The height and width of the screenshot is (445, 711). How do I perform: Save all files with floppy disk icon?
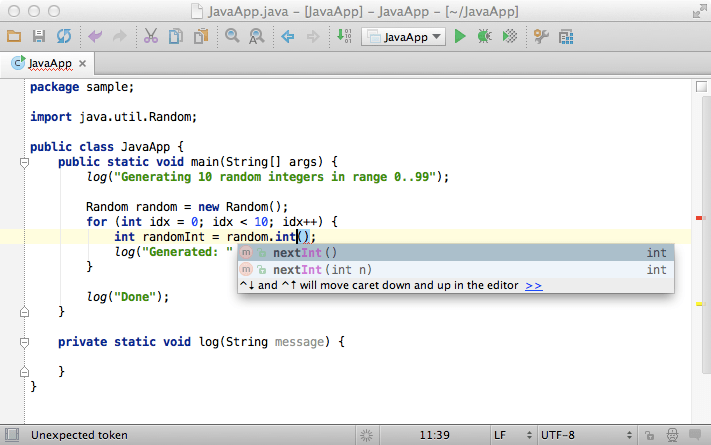(39, 36)
